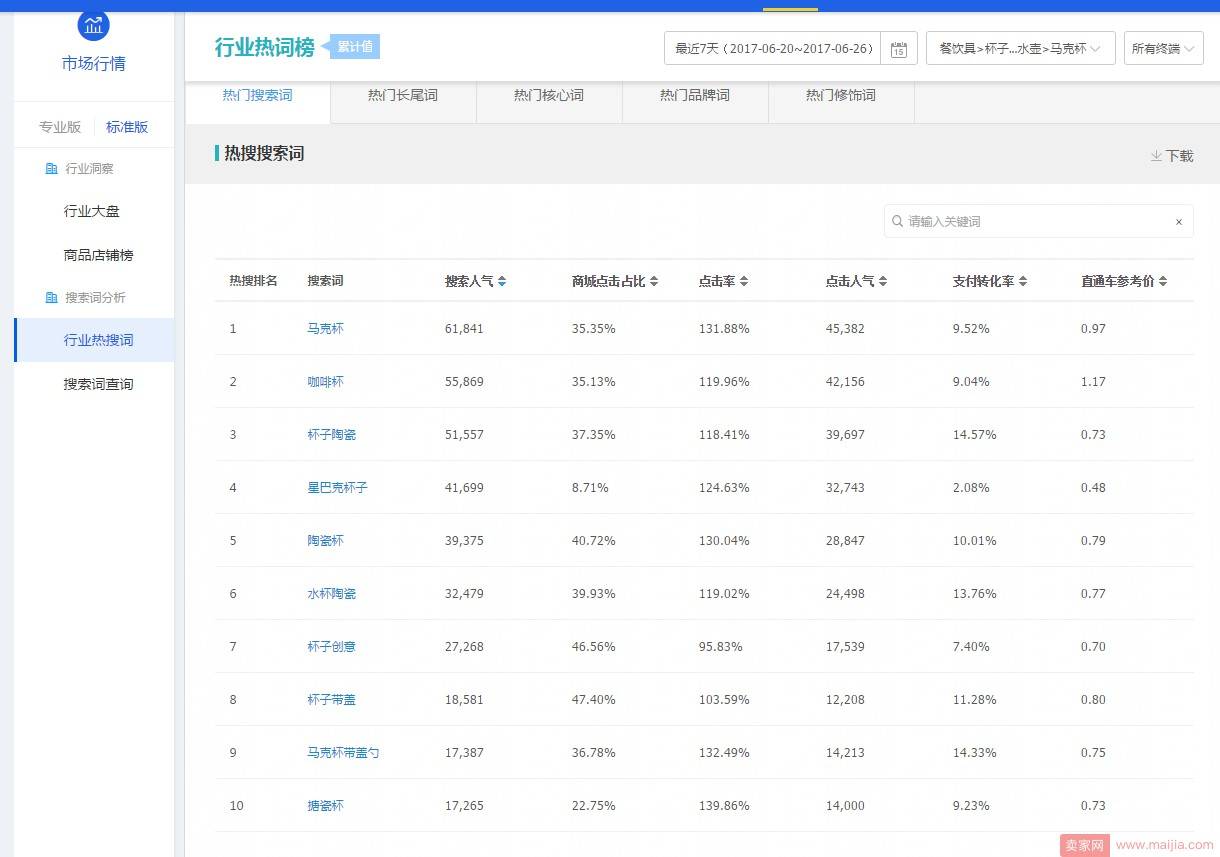Open the date range calendar icon
The height and width of the screenshot is (857, 1220).
[898, 49]
